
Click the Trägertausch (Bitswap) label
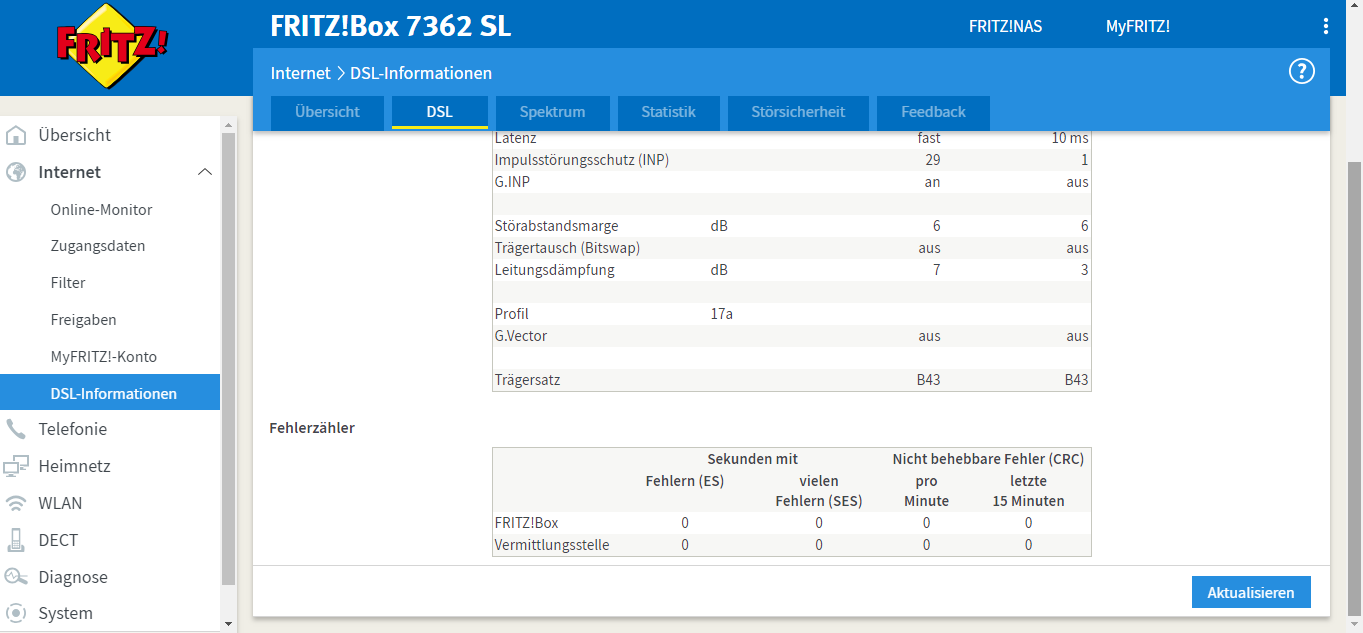tap(567, 248)
